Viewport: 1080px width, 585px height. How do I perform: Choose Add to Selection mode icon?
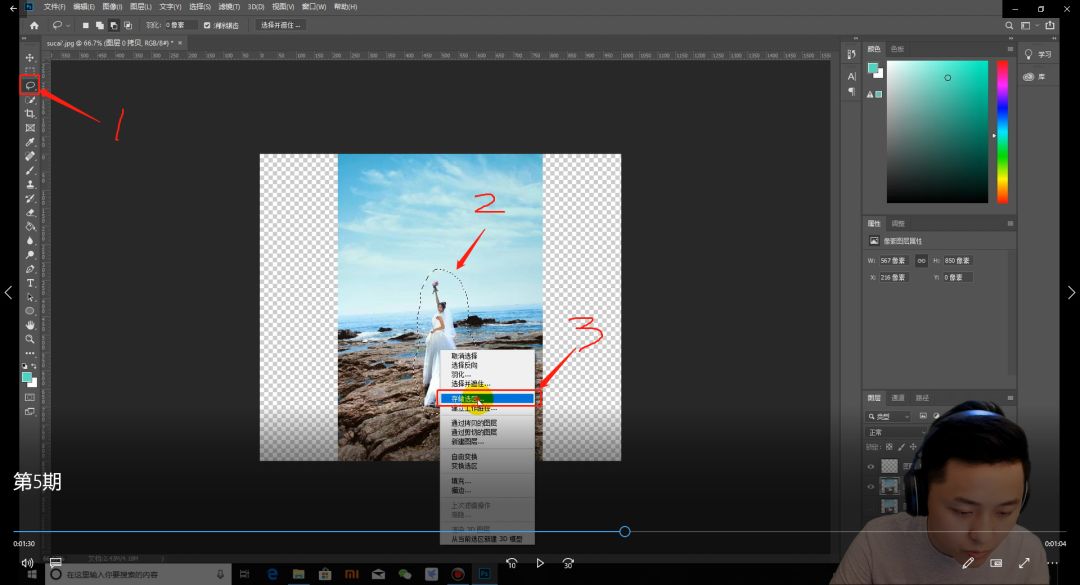click(99, 25)
